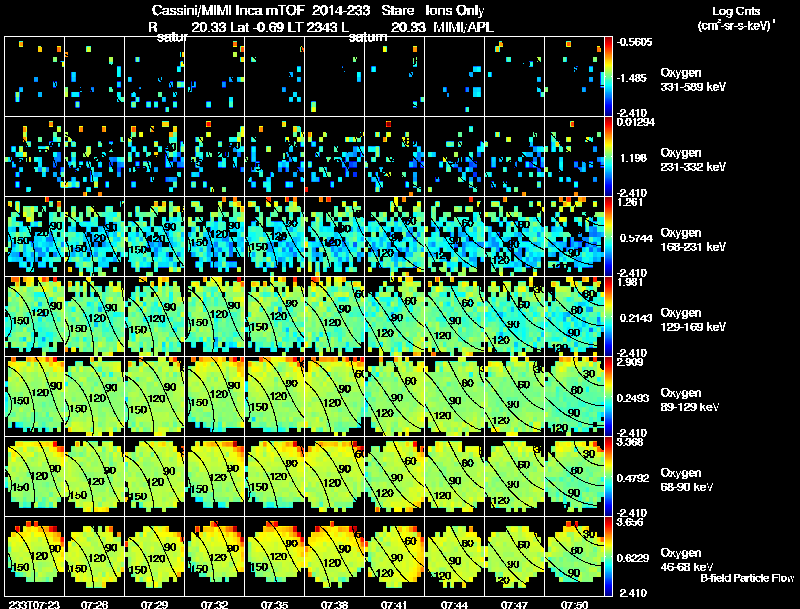Click the color bar beside Oxygen 46-68 keV

(x=608, y=556)
